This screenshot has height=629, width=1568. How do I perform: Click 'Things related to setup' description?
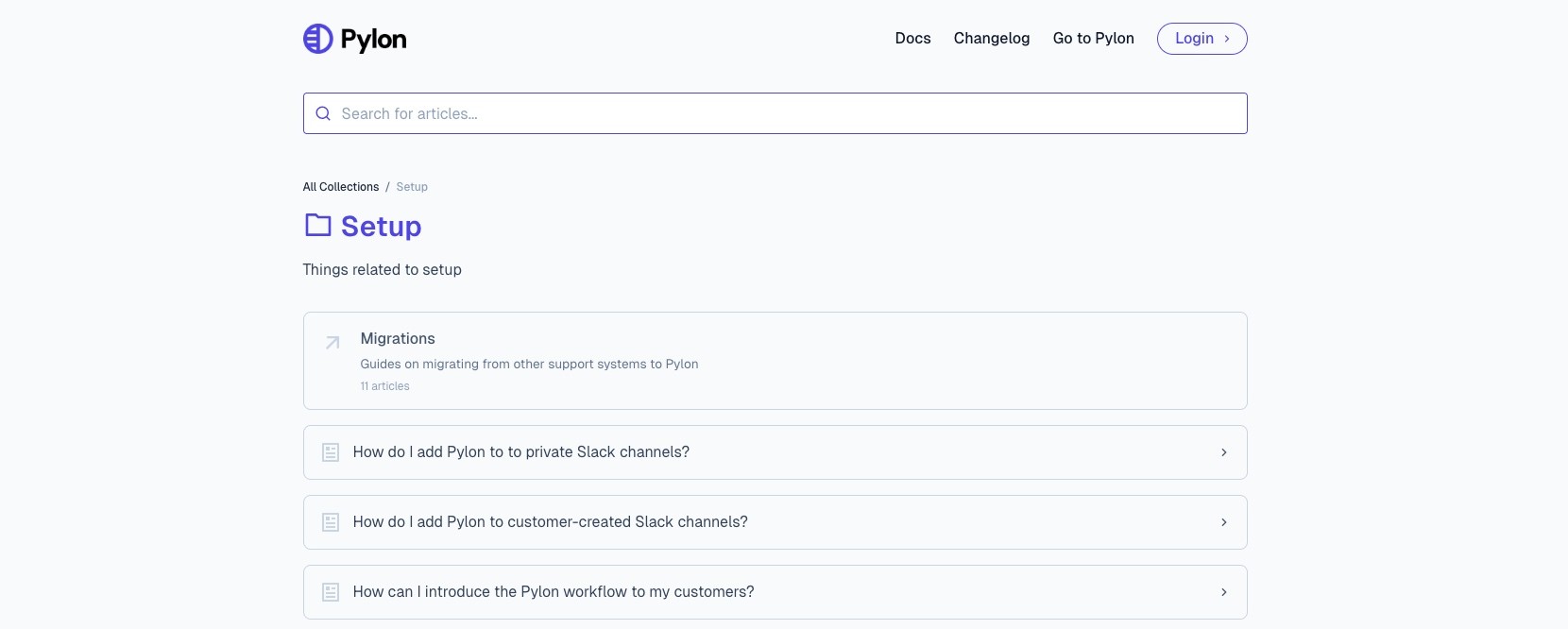[382, 270]
